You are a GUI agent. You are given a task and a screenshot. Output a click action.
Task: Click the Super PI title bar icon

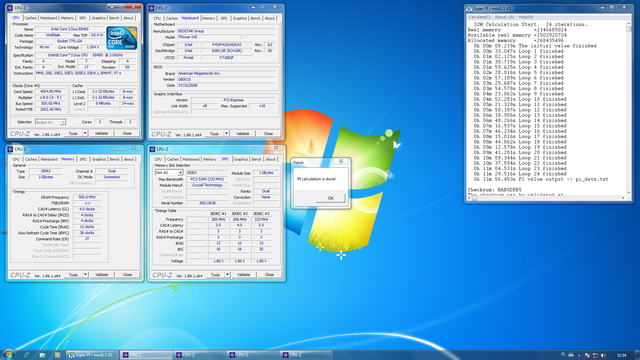pos(469,8)
